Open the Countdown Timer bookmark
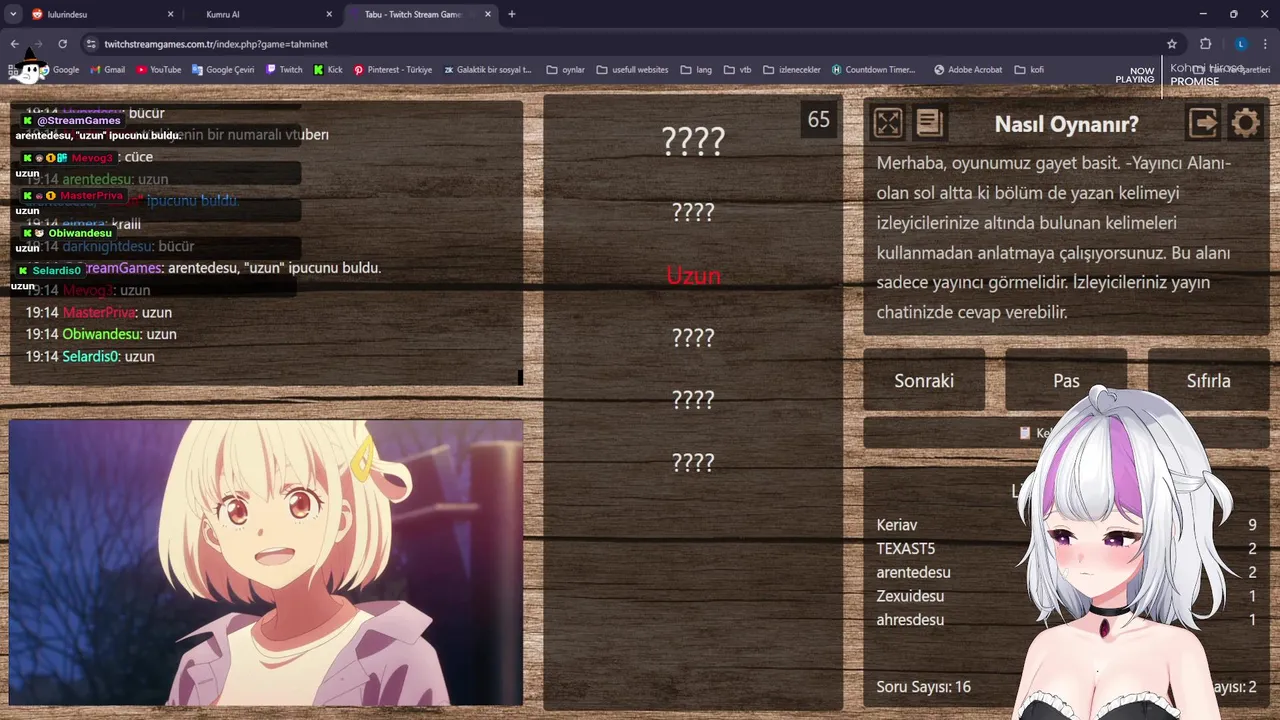This screenshot has width=1280, height=720. (x=873, y=70)
